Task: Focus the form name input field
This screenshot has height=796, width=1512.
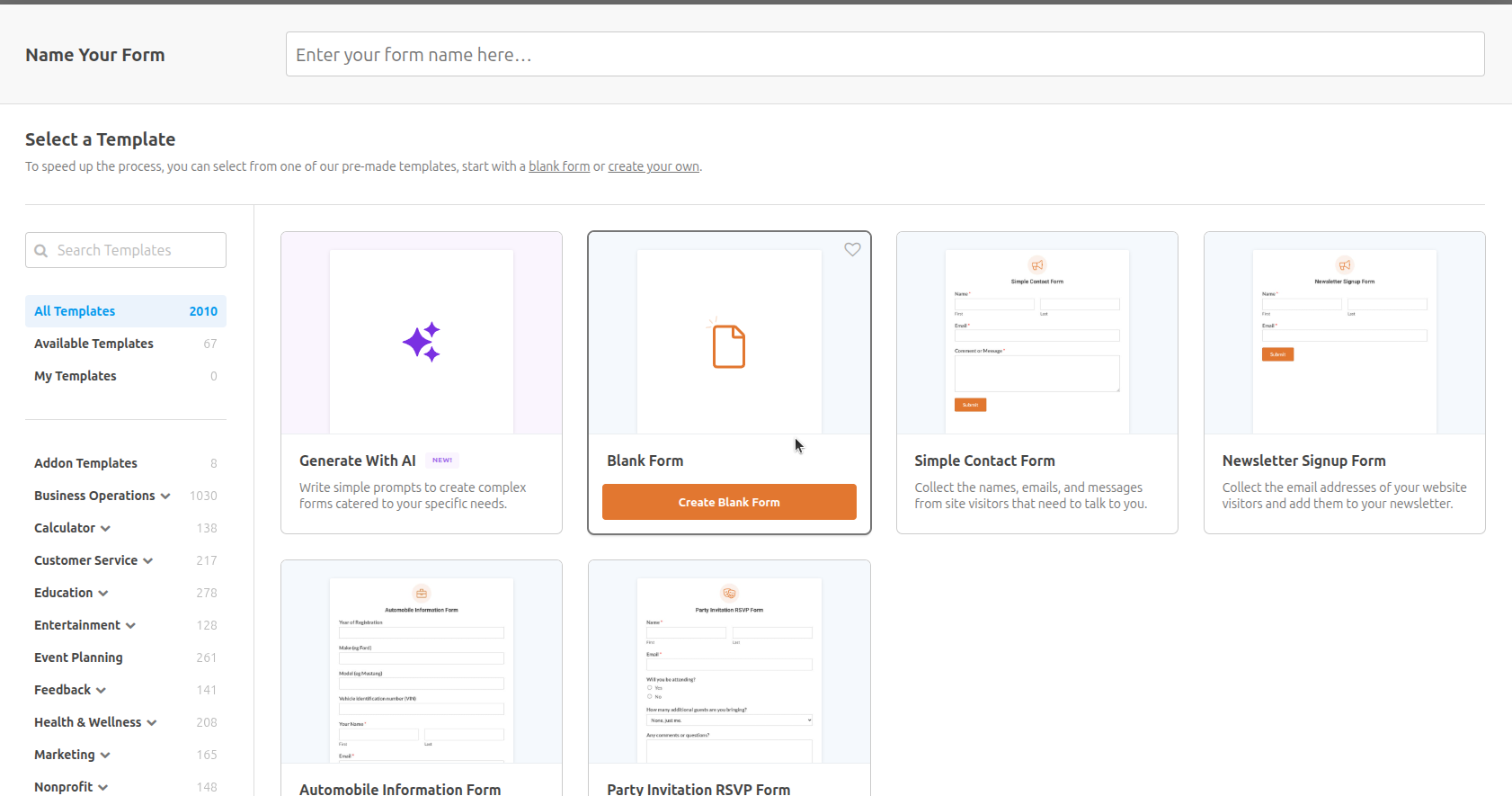Action: coord(885,55)
